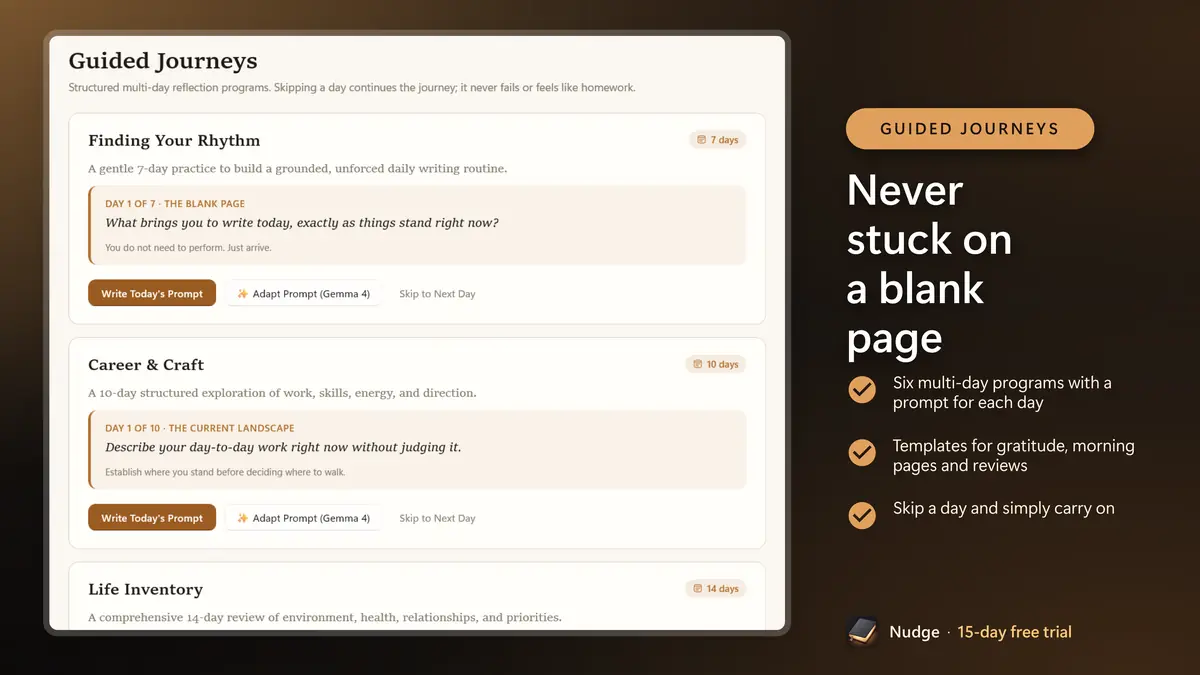Image resolution: width=1200 pixels, height=675 pixels.
Task: Click the 15-day free trial text
Action: 1014,632
